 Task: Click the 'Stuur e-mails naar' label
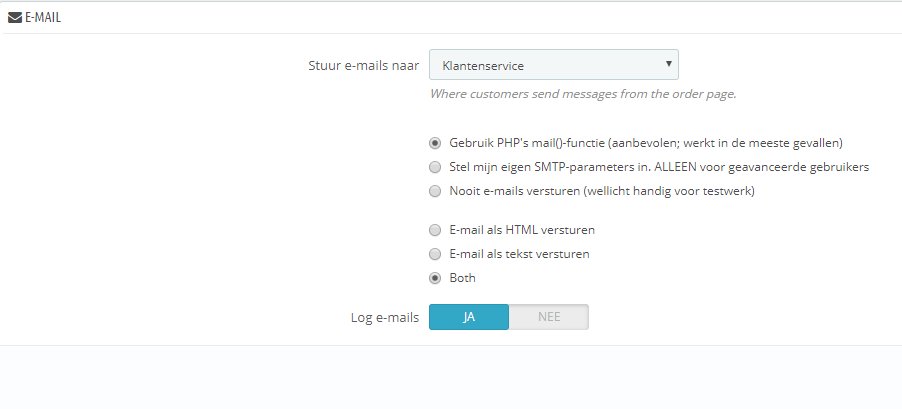tap(364, 66)
